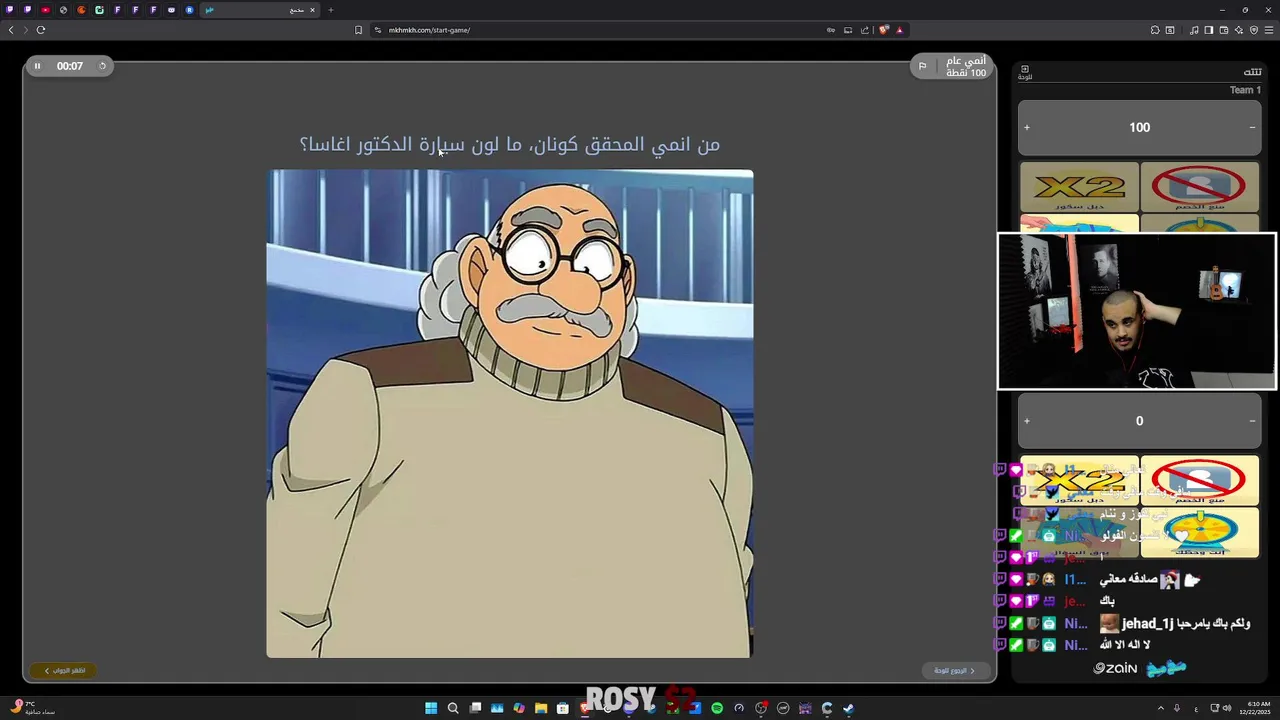Click the bookmark icon near address bar
This screenshot has width=1280, height=720.
[358, 30]
